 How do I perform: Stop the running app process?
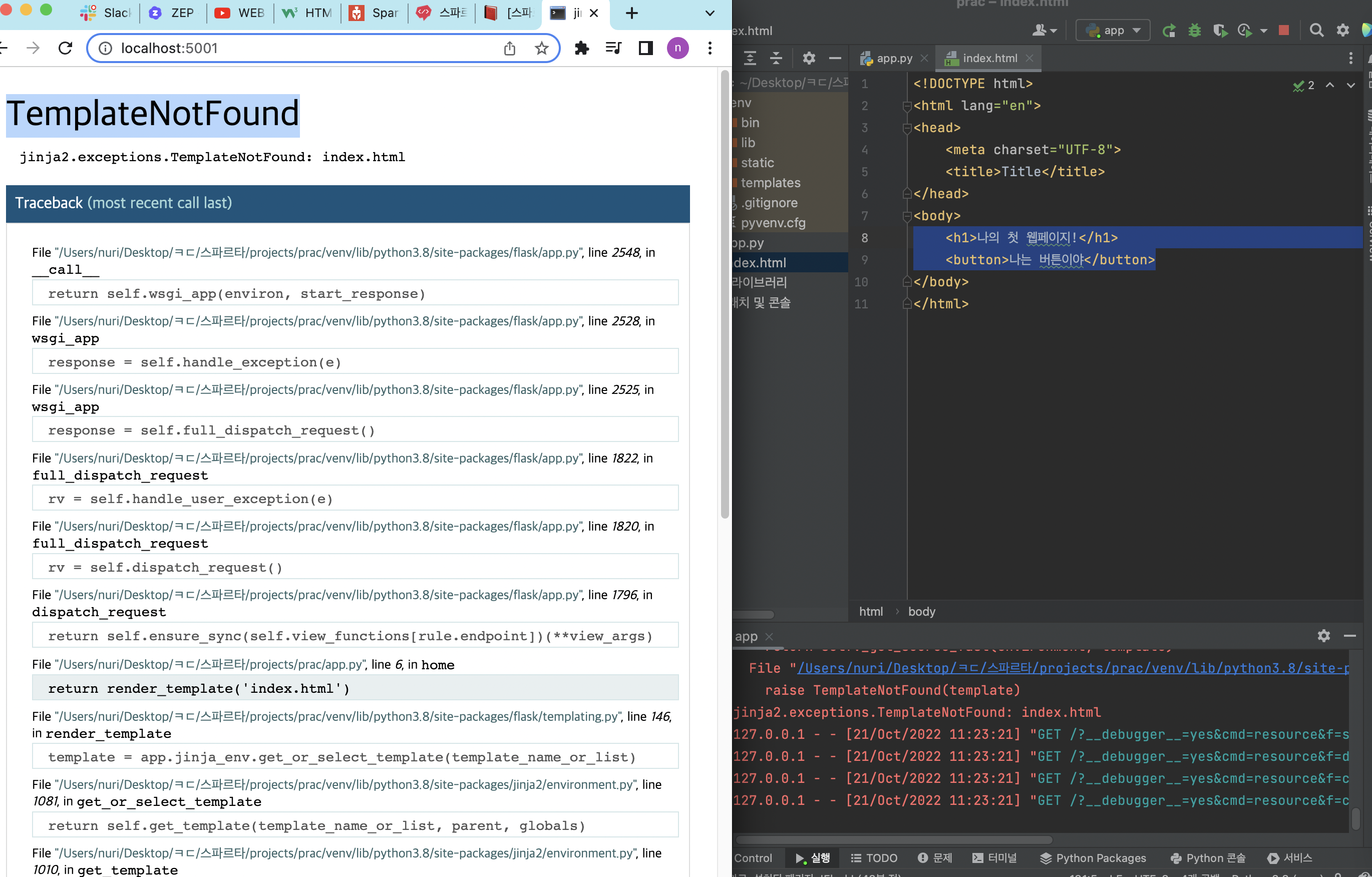1284,30
